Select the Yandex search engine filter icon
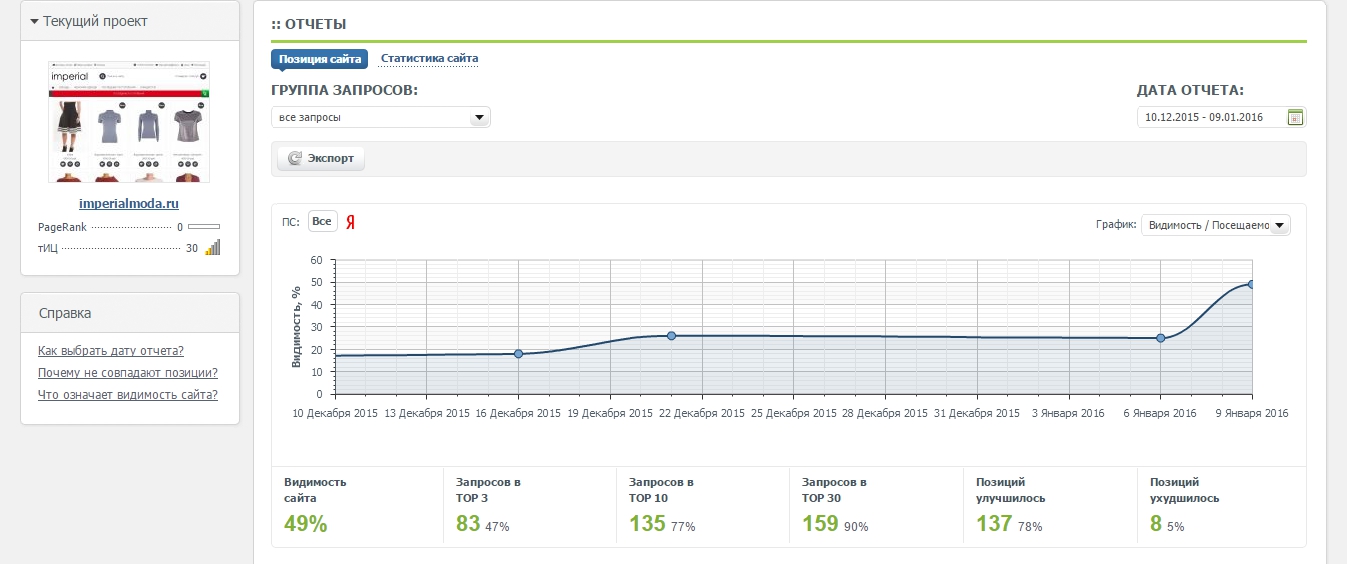This screenshot has height=564, width=1347. click(351, 222)
